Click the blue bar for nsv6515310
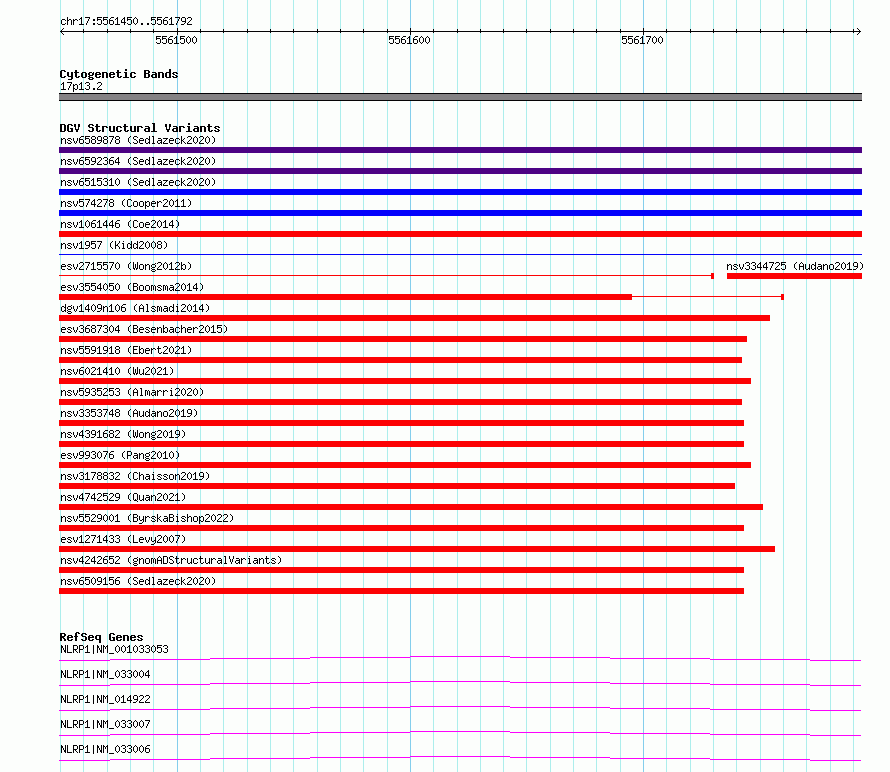The height and width of the screenshot is (772, 890). [460, 192]
